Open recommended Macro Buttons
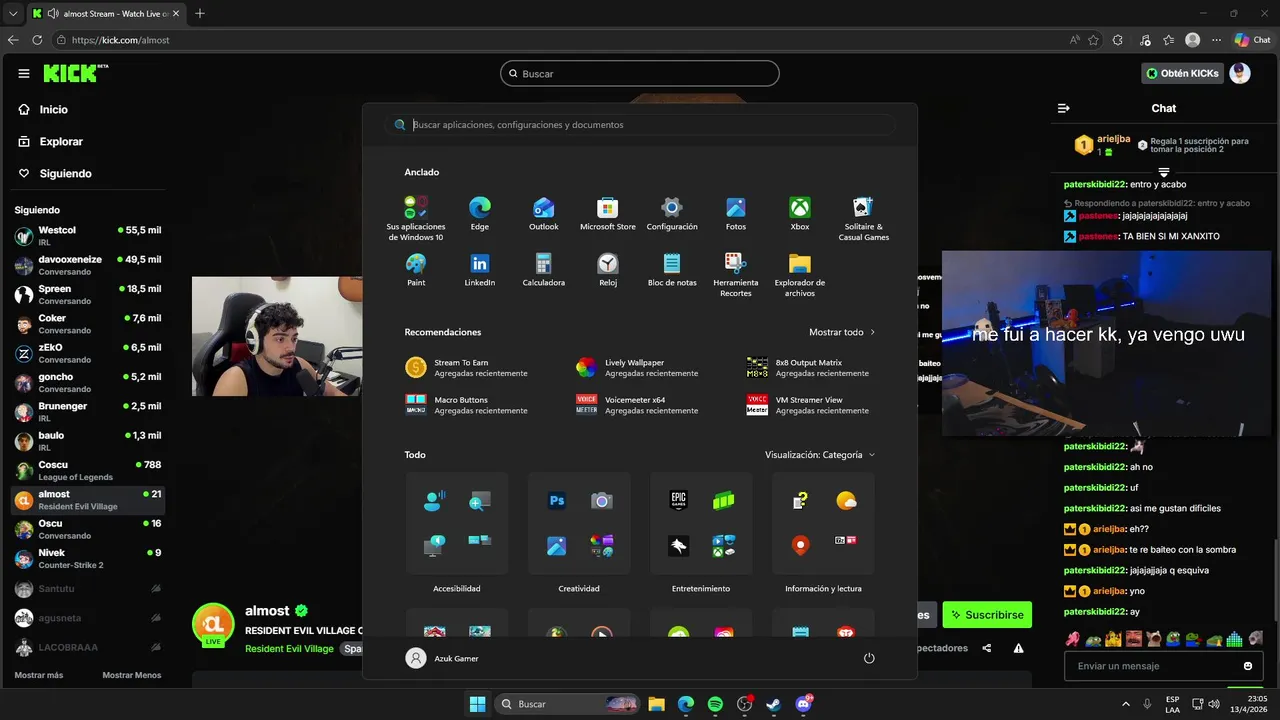 point(466,405)
